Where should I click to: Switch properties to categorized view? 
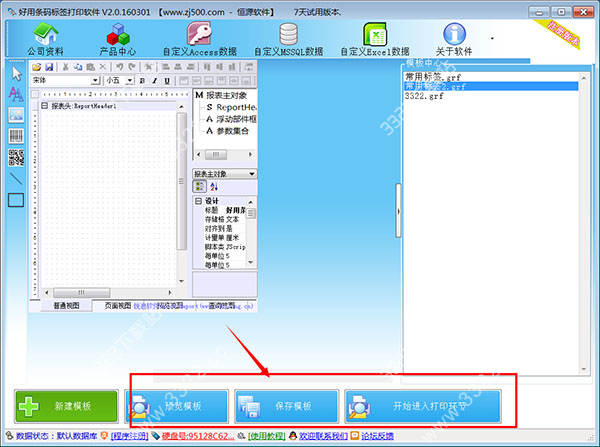coord(199,186)
